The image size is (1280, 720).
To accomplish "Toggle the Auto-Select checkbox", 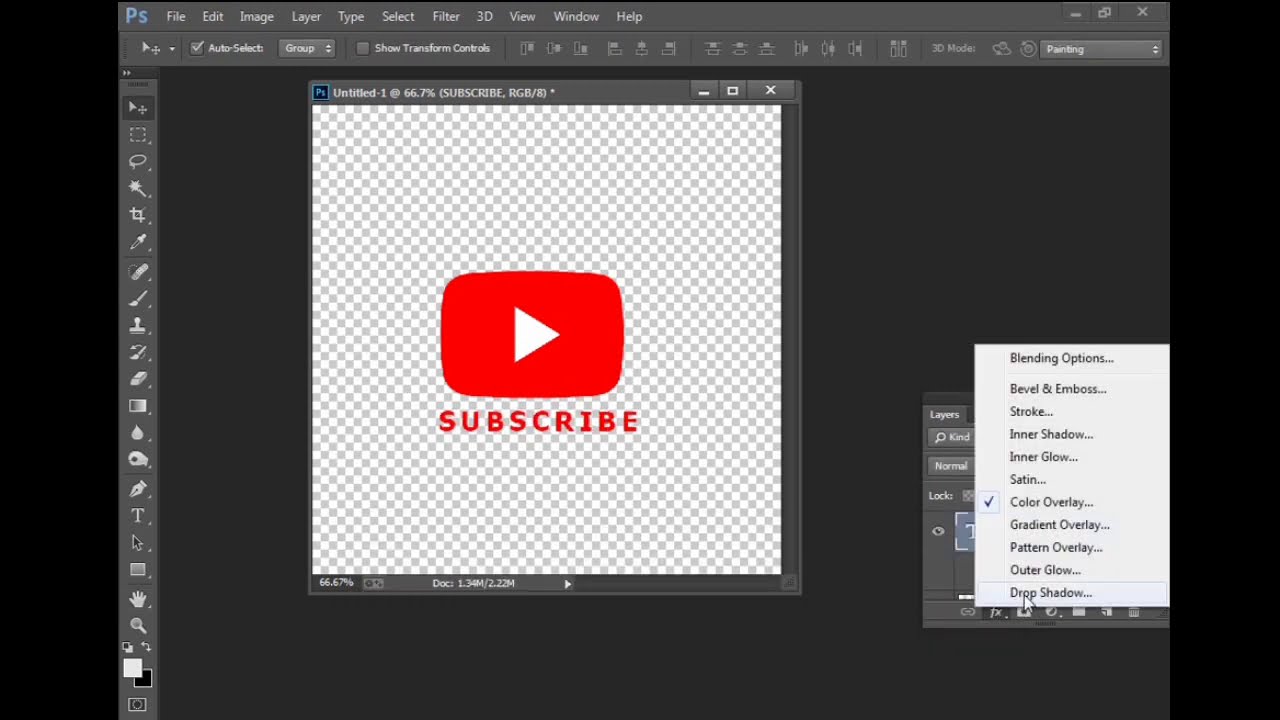I will point(197,48).
